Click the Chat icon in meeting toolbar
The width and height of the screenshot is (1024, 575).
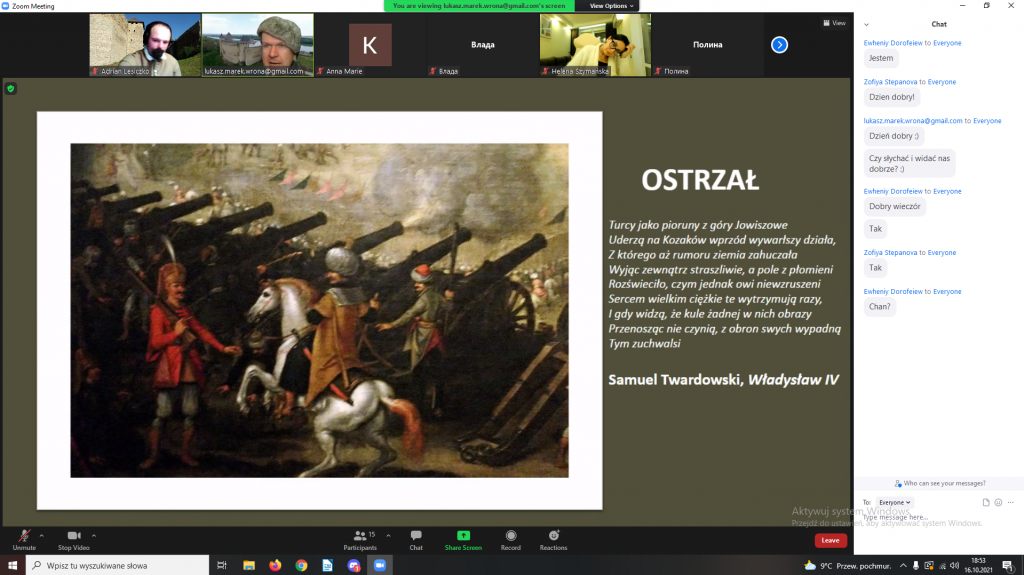416,539
